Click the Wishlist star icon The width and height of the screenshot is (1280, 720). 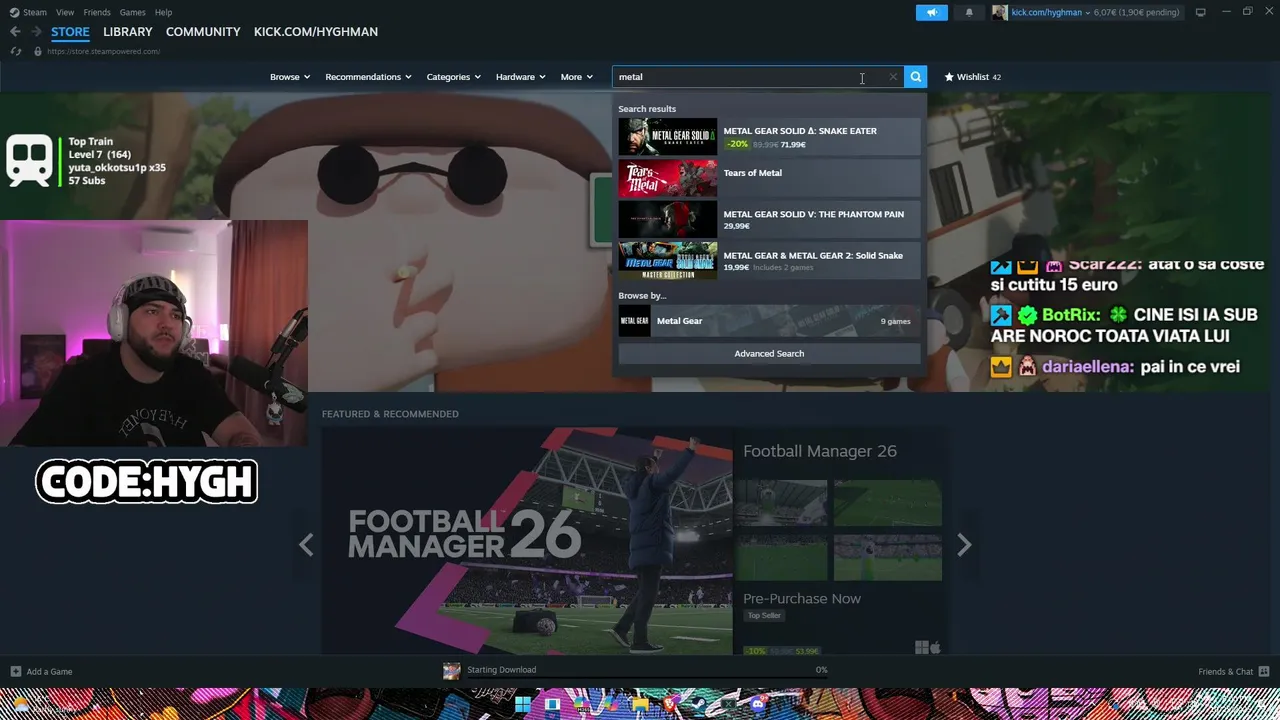949,77
